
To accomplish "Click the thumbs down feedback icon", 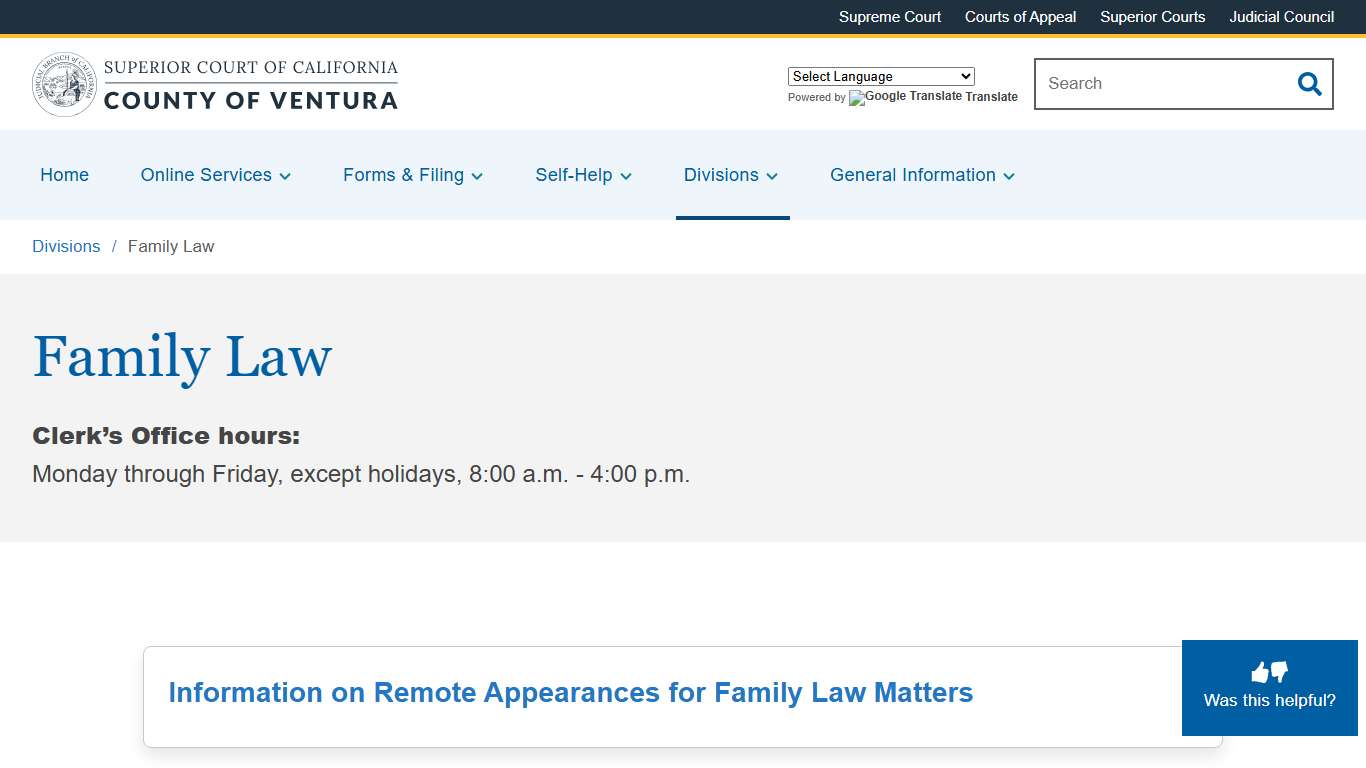I will [1278, 673].
